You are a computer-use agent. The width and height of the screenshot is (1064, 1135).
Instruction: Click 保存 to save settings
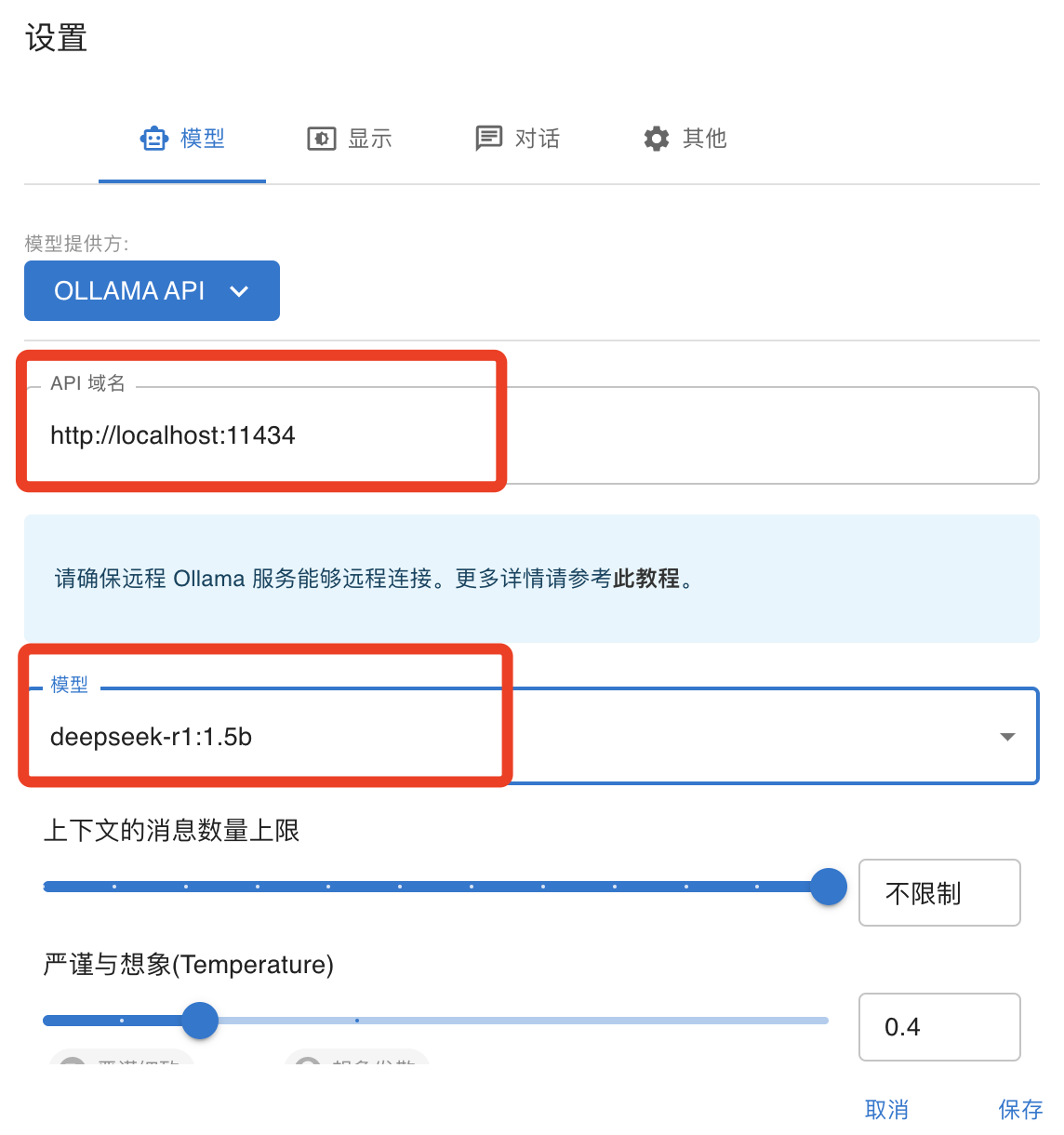point(1020,1109)
